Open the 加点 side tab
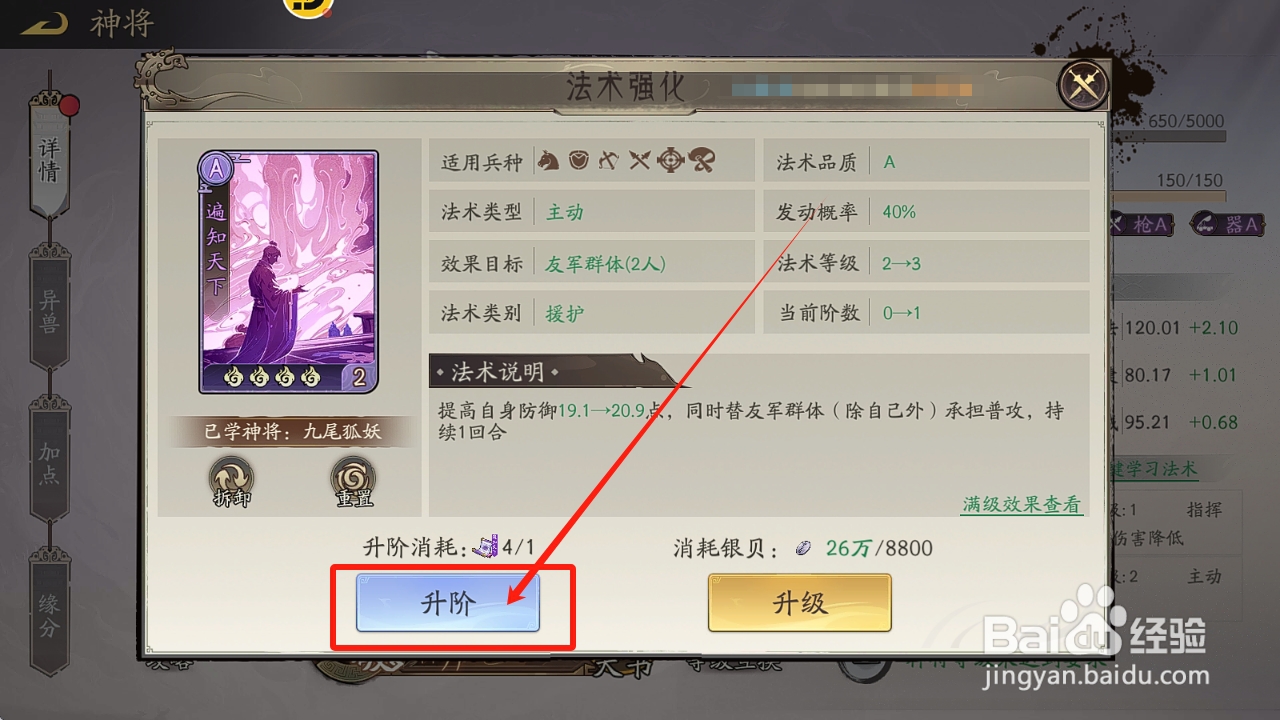This screenshot has height=720, width=1280. (x=49, y=460)
